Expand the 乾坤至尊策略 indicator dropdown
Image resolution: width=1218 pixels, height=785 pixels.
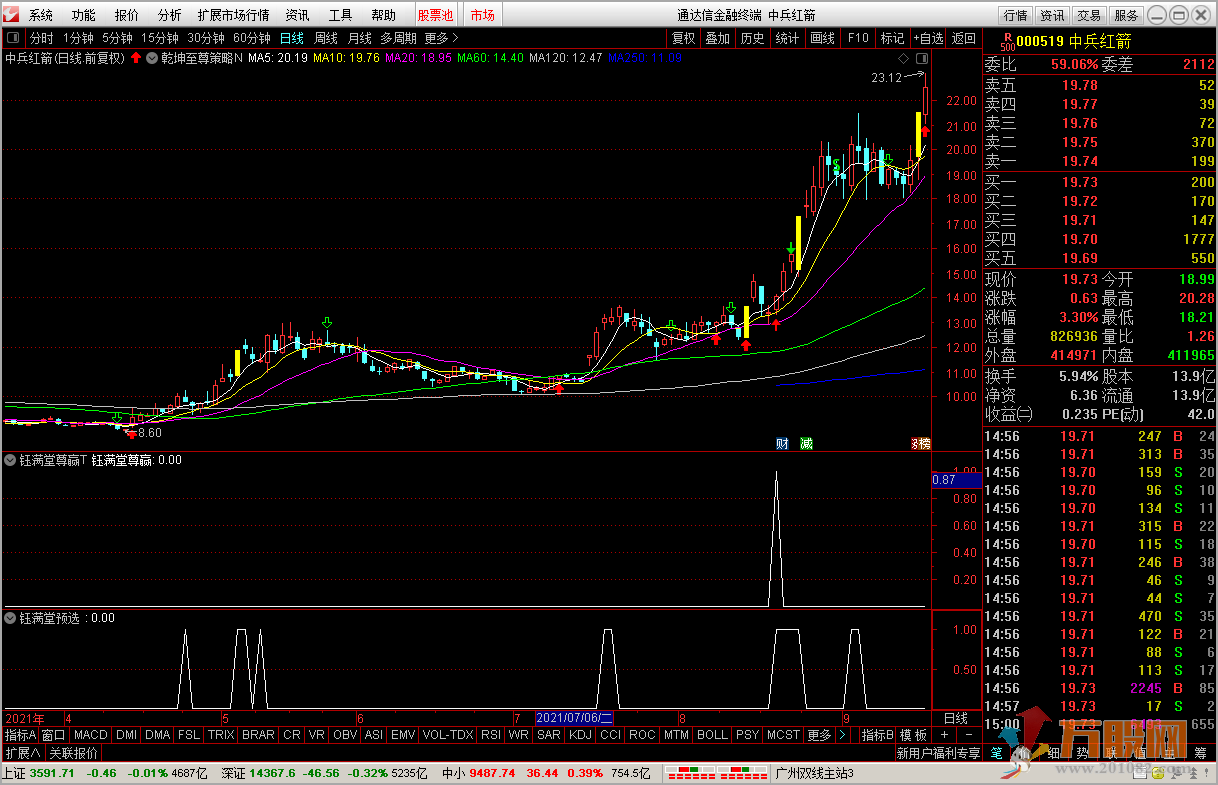[x=152, y=58]
